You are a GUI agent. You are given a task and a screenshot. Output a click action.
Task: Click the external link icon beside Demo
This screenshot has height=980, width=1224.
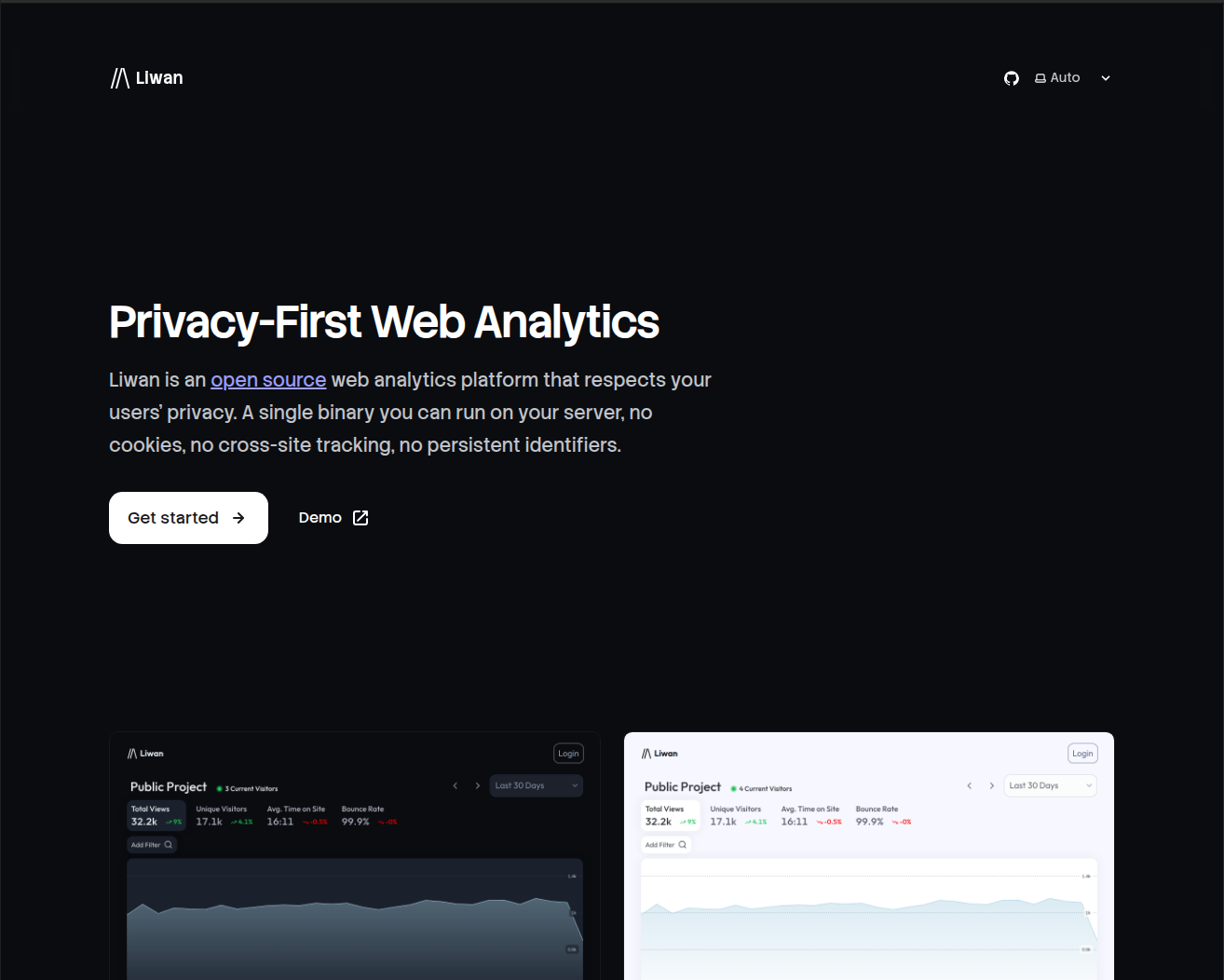point(360,518)
